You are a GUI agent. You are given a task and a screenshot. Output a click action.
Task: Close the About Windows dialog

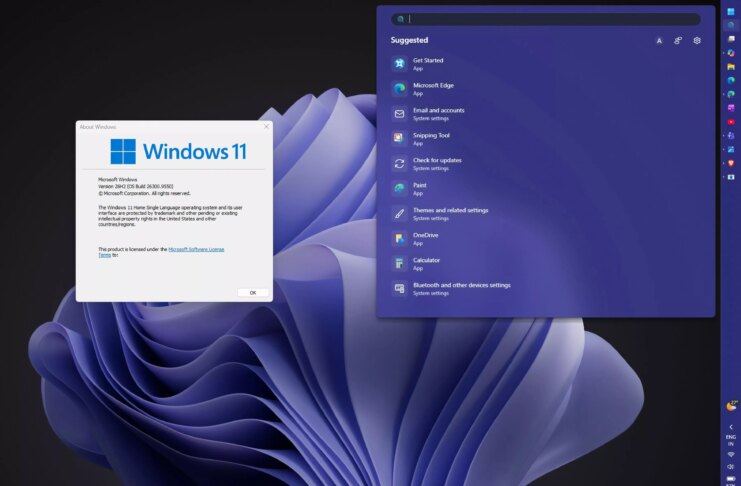coord(267,127)
